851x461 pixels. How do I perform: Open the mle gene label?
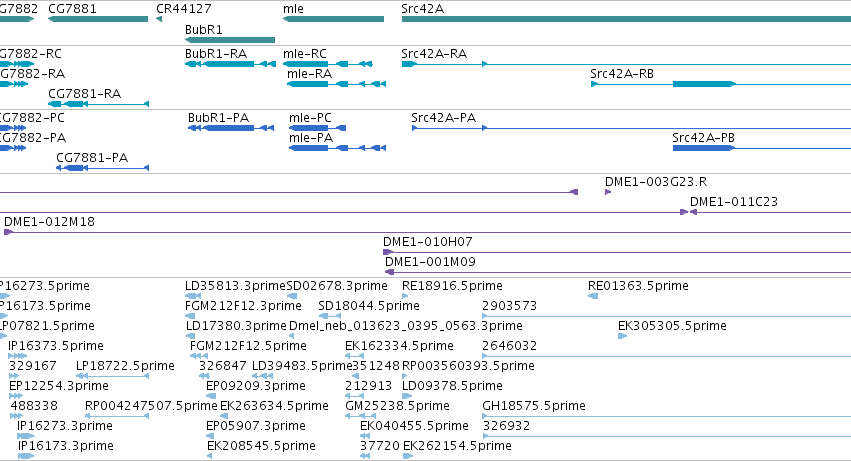293,9
